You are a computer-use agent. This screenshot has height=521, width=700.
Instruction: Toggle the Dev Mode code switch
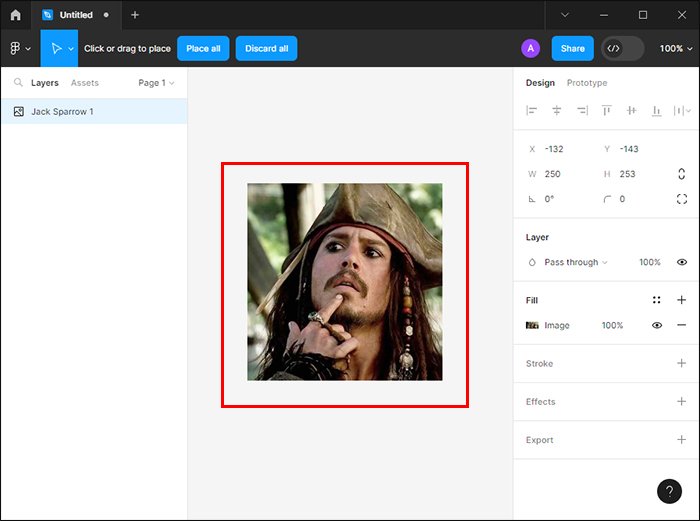(622, 48)
